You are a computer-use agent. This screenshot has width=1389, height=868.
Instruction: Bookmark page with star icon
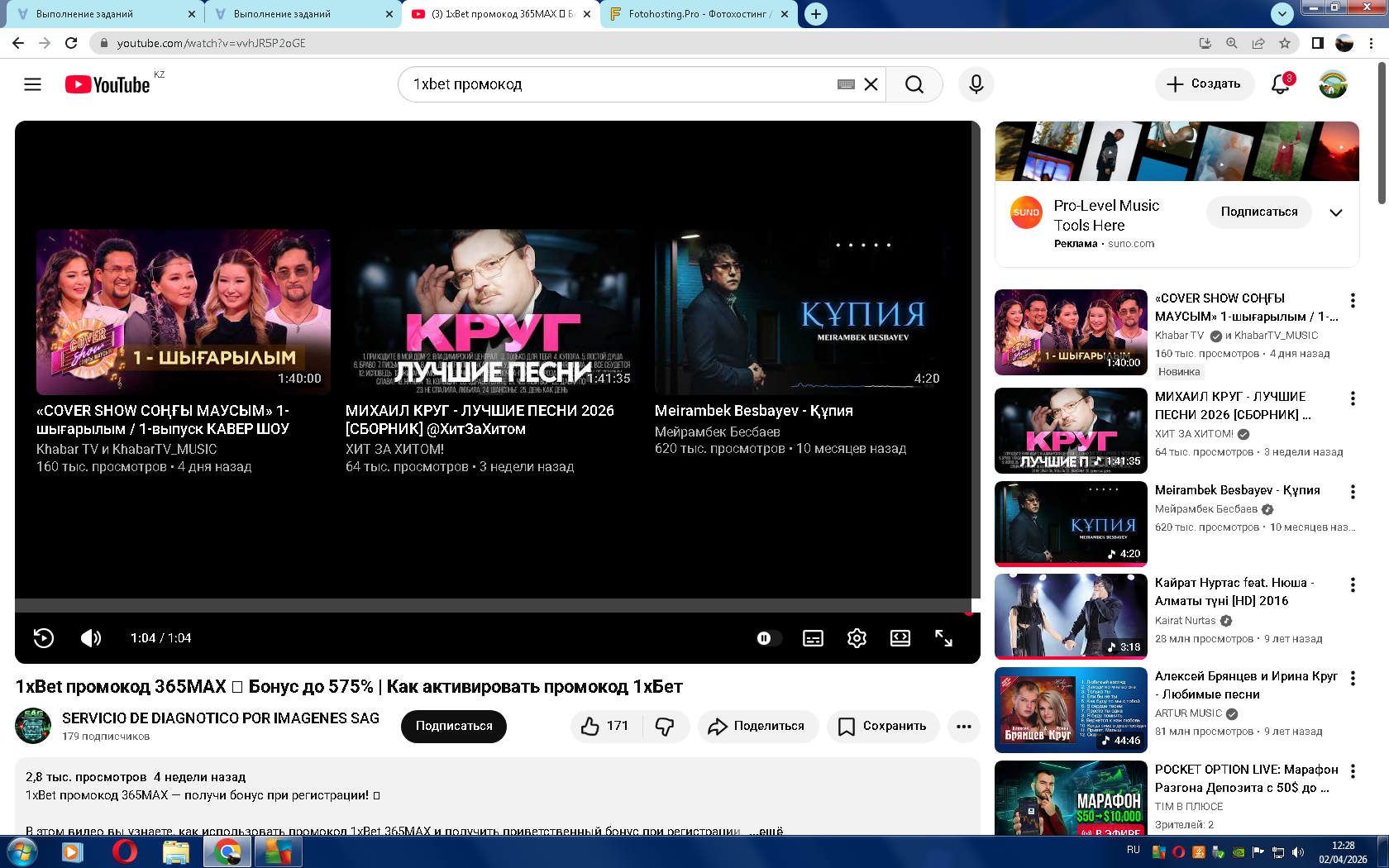[x=1285, y=43]
